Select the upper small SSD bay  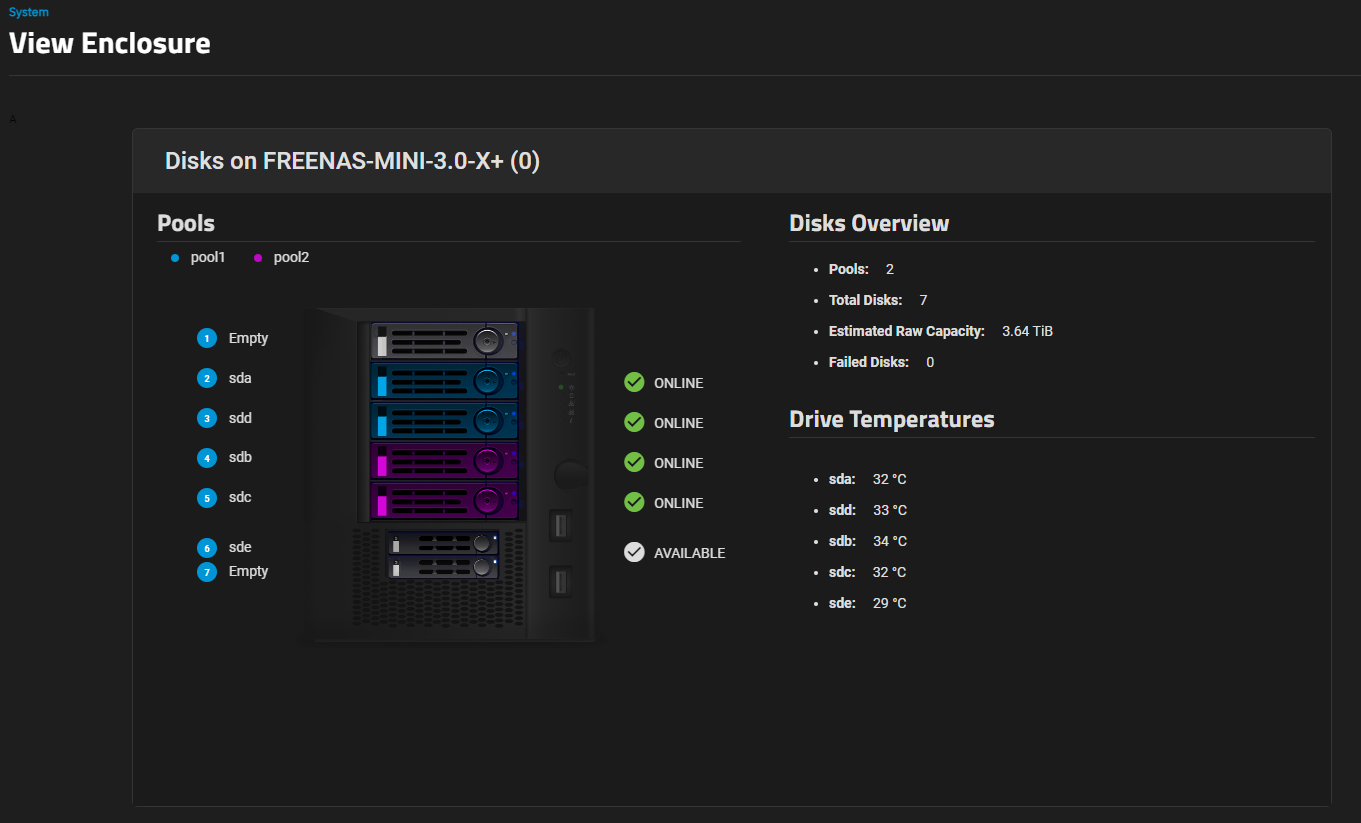click(443, 543)
